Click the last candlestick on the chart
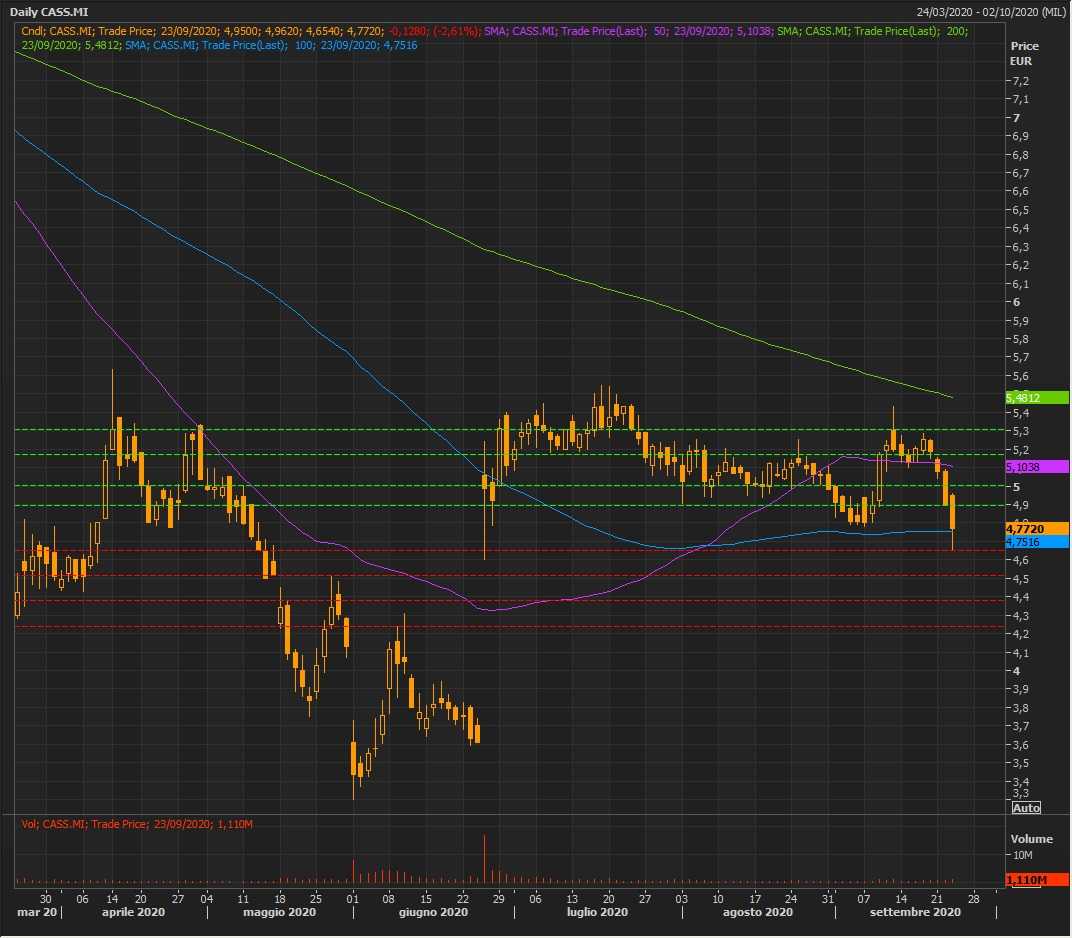This screenshot has height=938, width=1072. click(x=952, y=512)
